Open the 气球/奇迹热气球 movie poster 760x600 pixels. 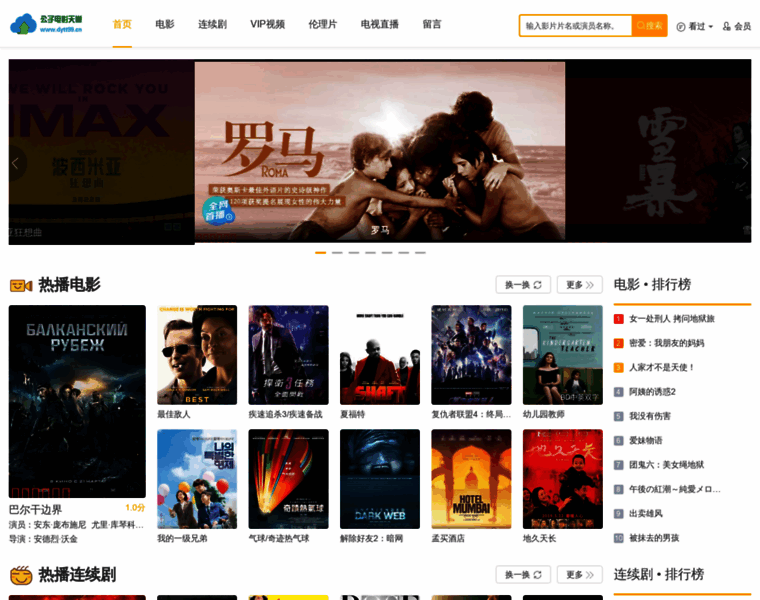click(288, 479)
